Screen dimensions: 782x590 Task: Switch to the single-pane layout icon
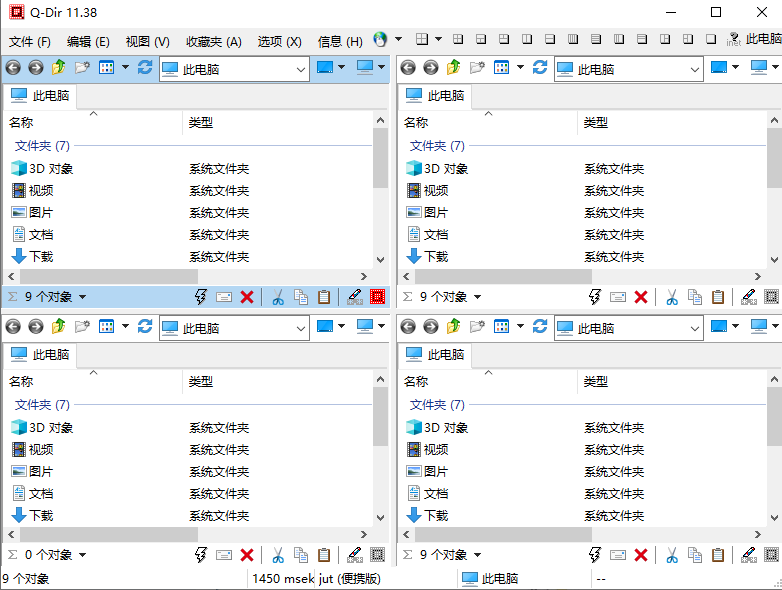711,39
